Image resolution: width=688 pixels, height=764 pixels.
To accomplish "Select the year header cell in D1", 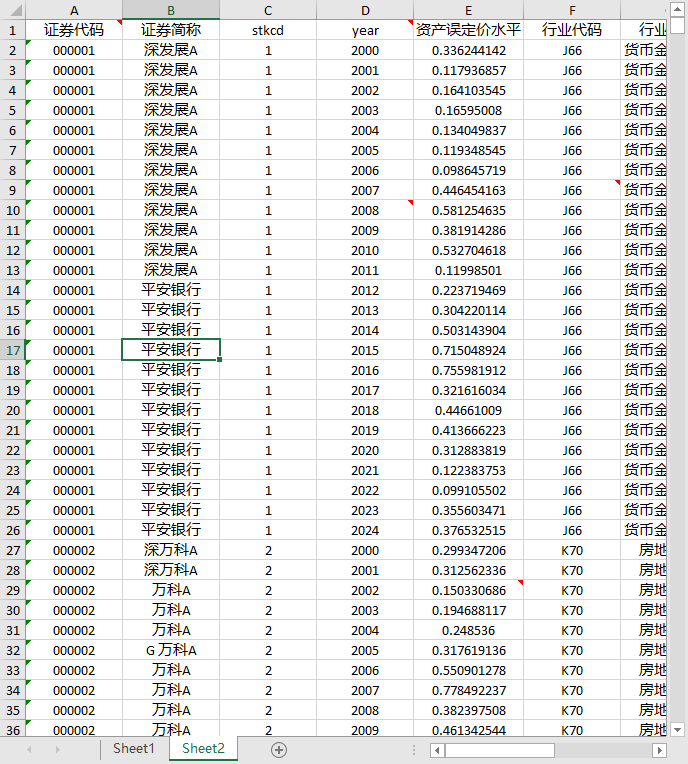I will click(x=365, y=30).
